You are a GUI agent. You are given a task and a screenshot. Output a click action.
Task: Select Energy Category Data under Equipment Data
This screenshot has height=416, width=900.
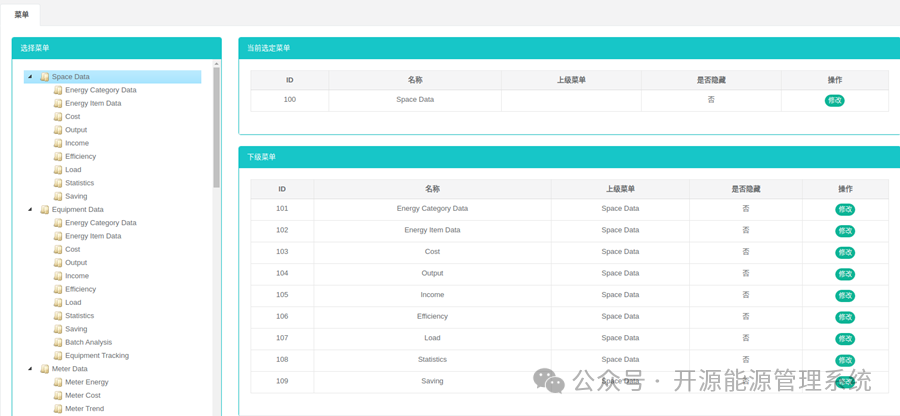point(100,223)
